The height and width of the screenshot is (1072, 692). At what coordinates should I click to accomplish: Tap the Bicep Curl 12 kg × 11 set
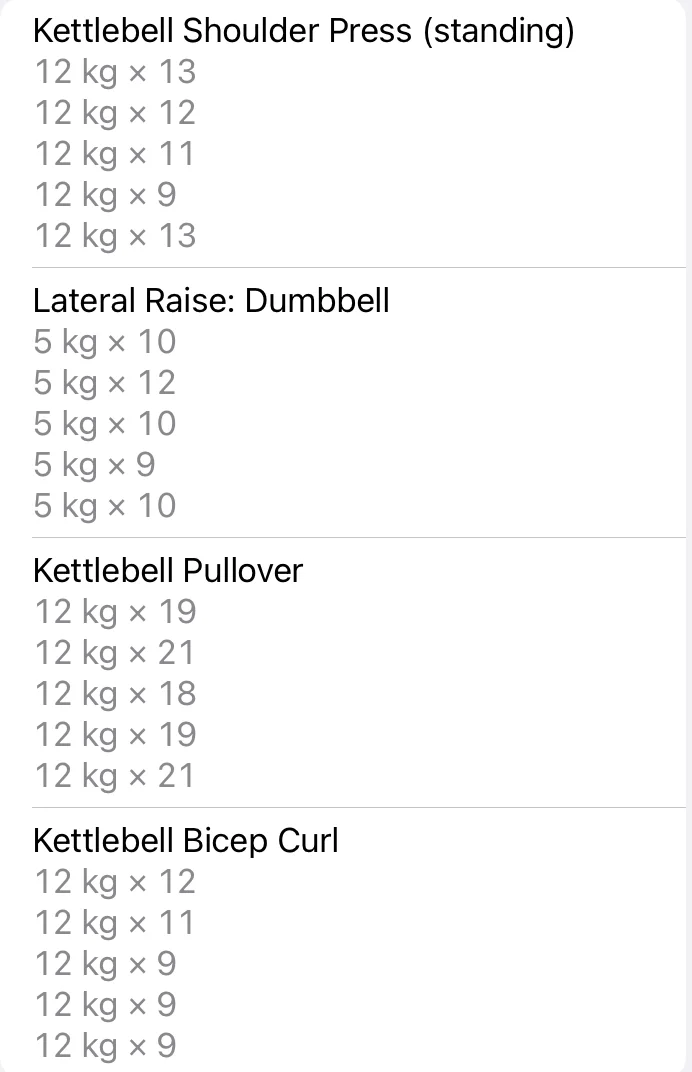[x=115, y=923]
